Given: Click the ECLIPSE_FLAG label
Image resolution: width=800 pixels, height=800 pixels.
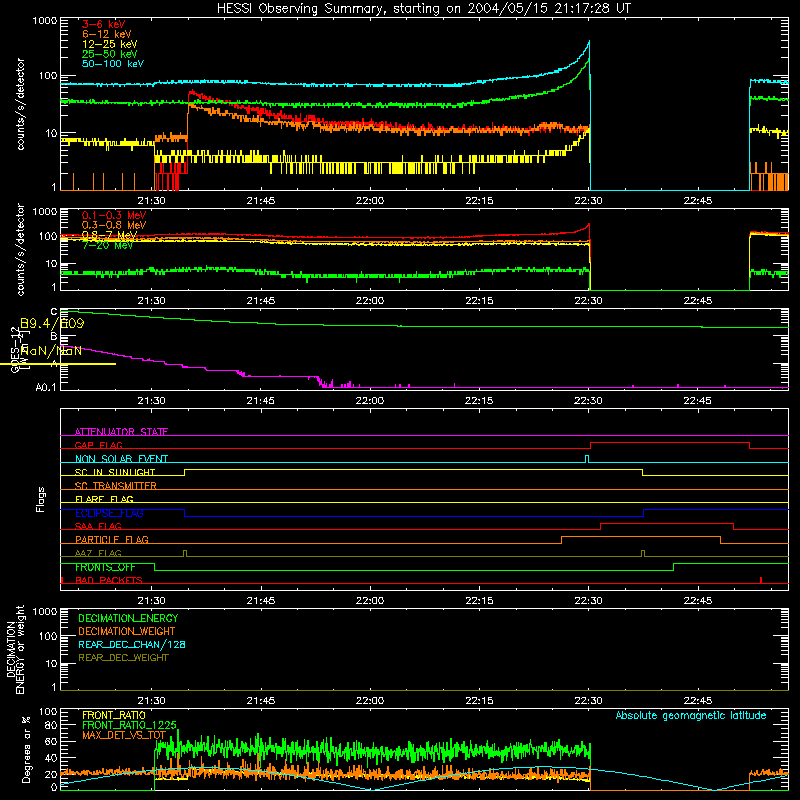Looking at the screenshot, I should point(109,513).
